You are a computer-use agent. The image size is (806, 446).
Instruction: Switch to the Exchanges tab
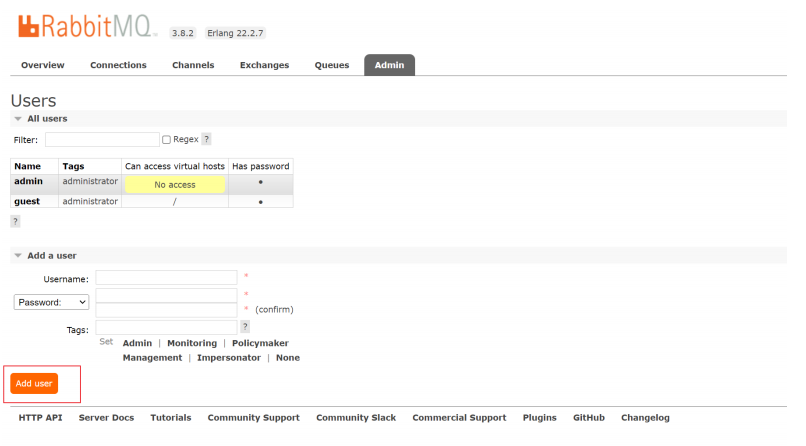[x=264, y=65]
